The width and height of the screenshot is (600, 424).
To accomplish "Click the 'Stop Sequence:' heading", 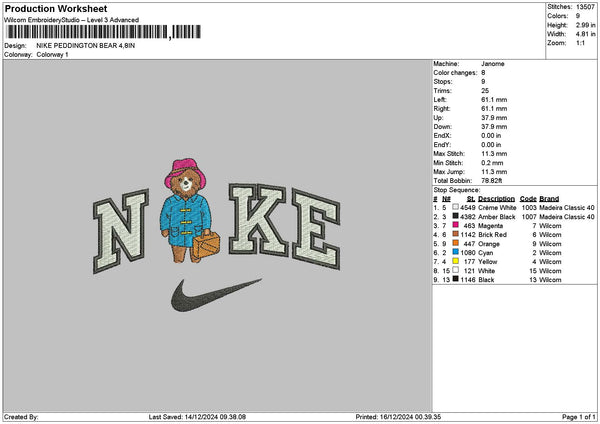I will [457, 190].
